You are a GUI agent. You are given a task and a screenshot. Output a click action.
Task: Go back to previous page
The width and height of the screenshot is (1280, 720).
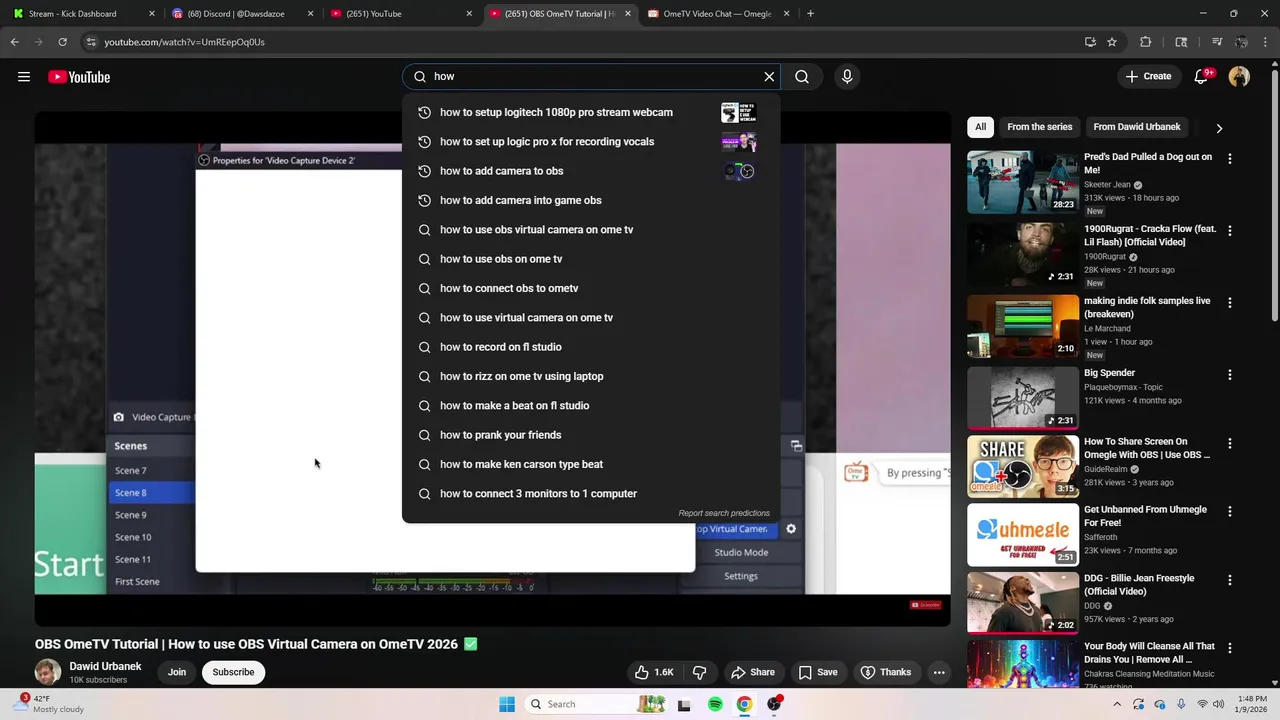pyautogui.click(x=14, y=42)
